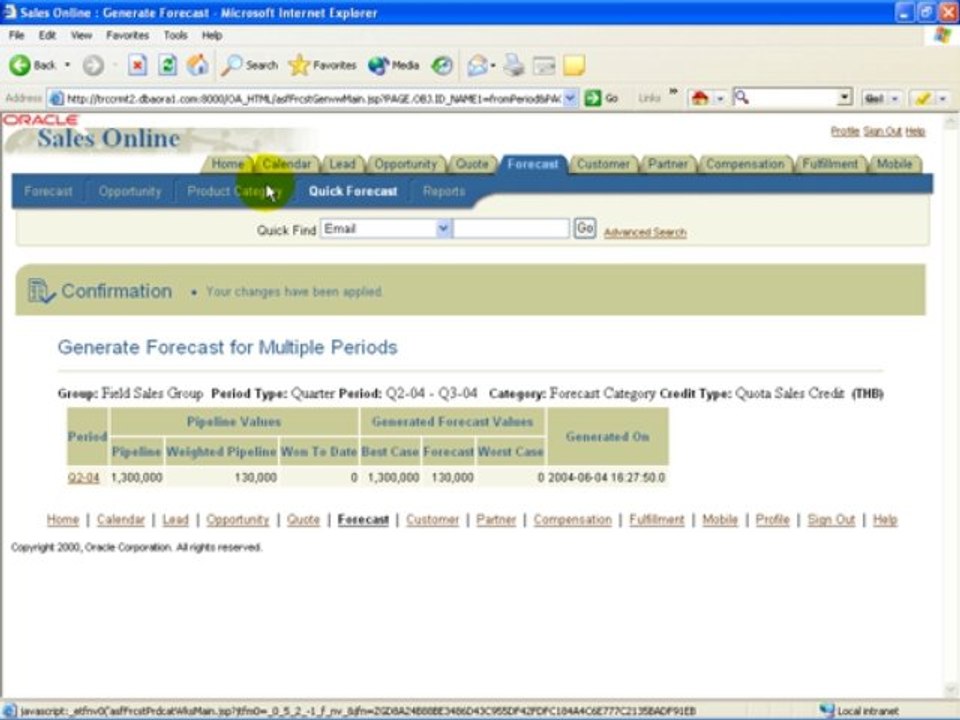The width and height of the screenshot is (960, 720).
Task: Expand the address bar URL dropdown
Action: click(570, 98)
